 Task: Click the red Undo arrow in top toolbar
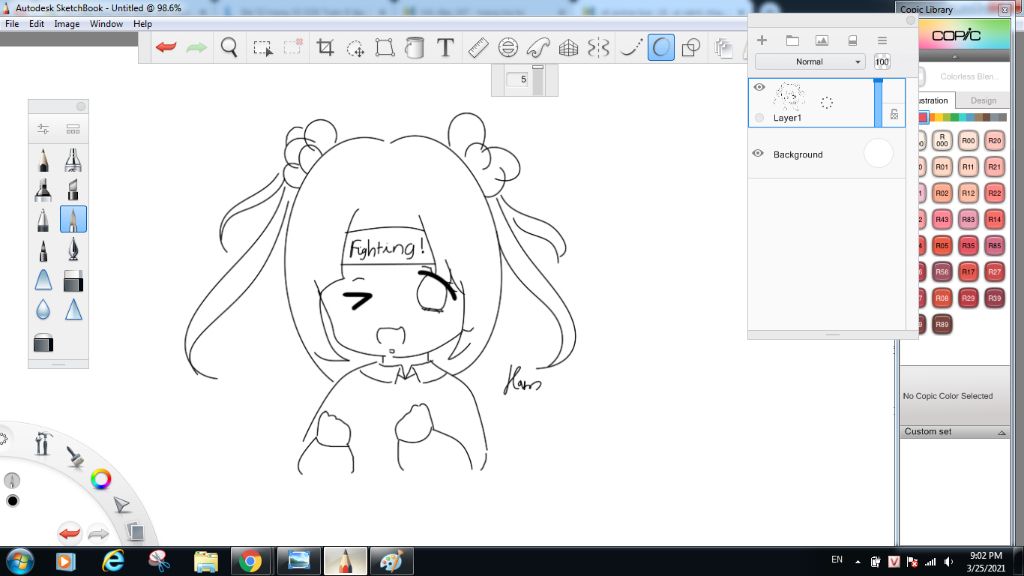(166, 47)
